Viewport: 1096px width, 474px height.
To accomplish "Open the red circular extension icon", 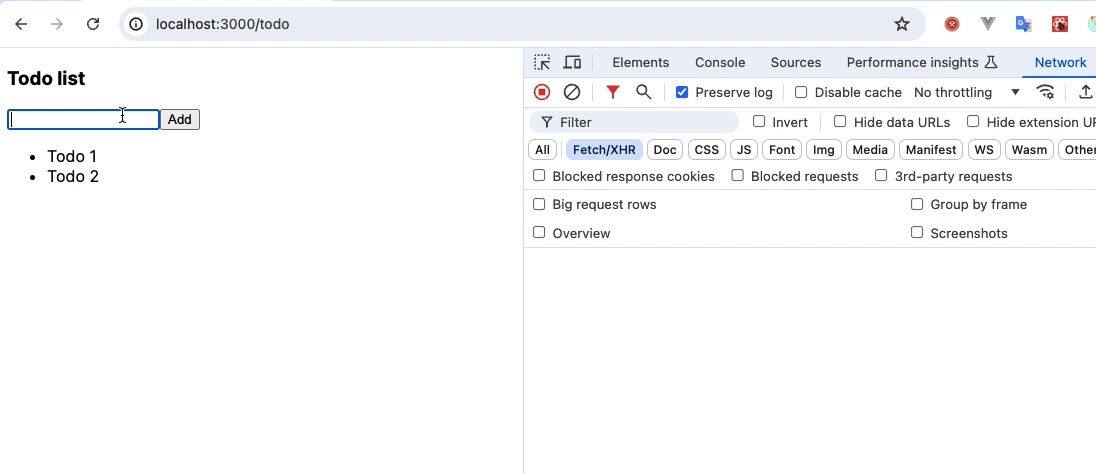I will coord(952,24).
